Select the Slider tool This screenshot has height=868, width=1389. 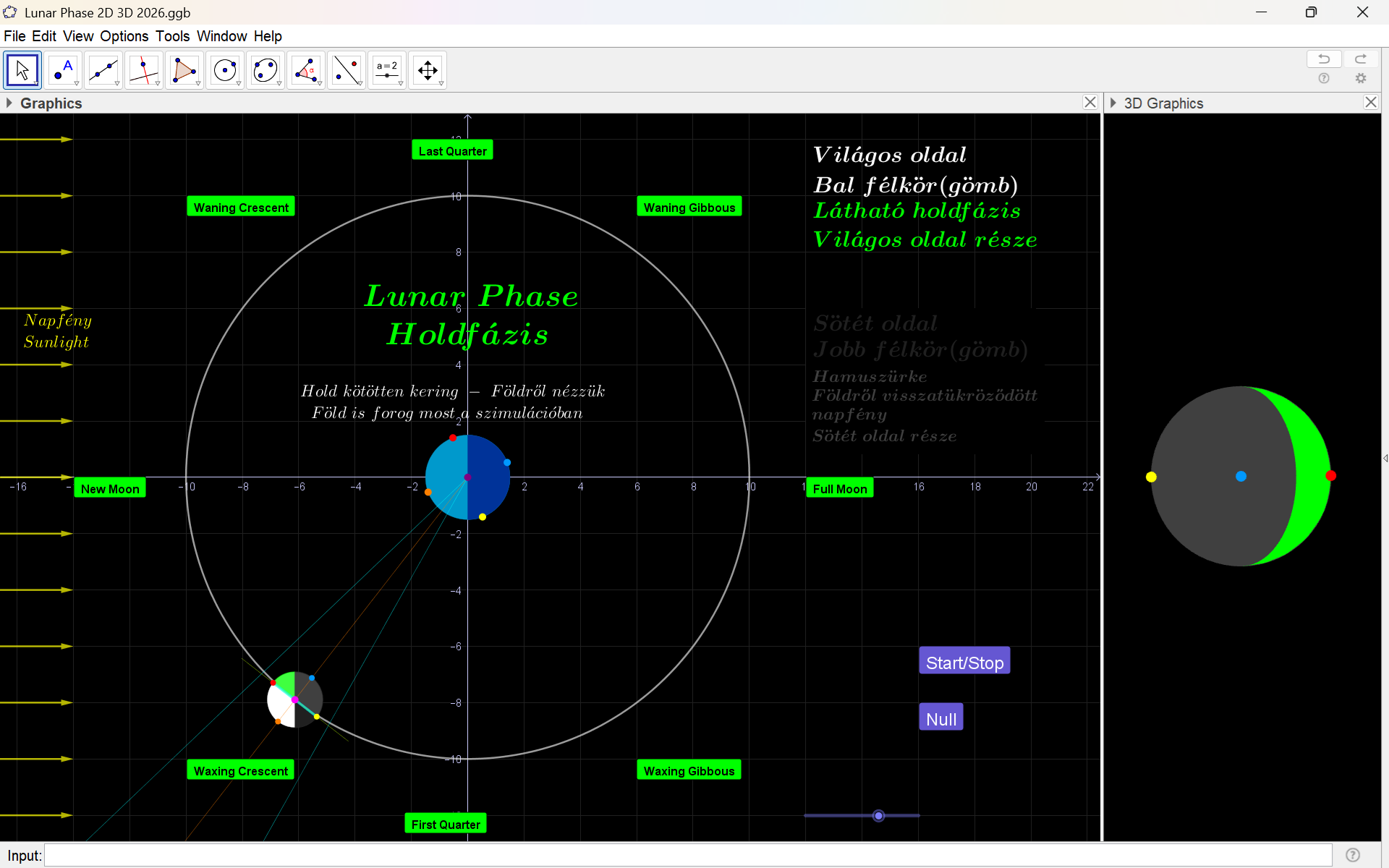click(387, 71)
